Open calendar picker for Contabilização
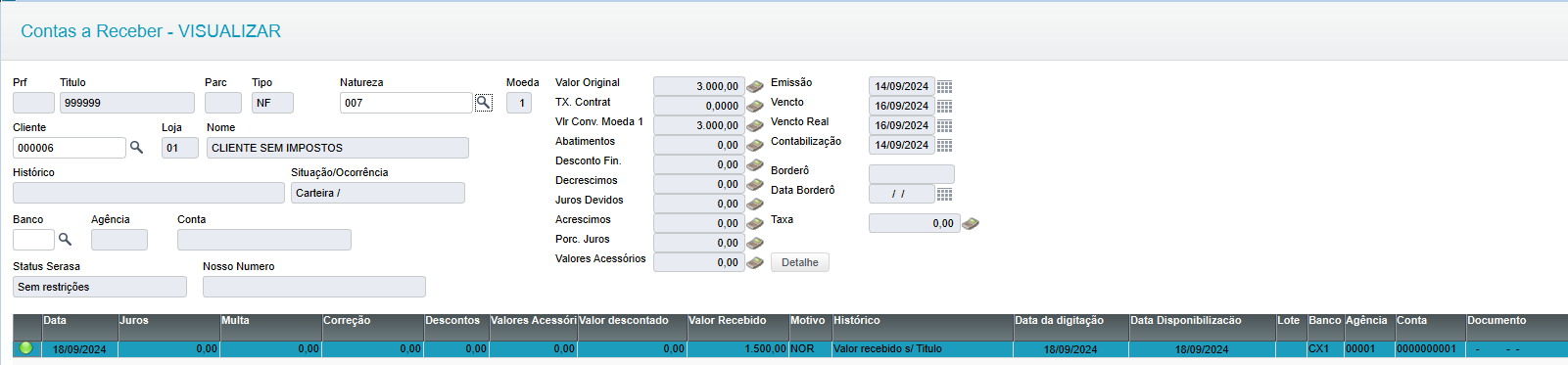This screenshot has width=1568, height=365. tap(945, 146)
